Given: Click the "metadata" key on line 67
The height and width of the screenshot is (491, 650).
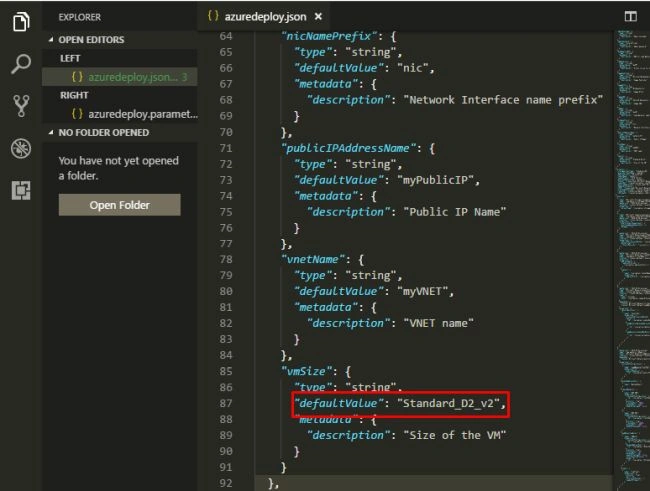Looking at the screenshot, I should click(x=325, y=84).
